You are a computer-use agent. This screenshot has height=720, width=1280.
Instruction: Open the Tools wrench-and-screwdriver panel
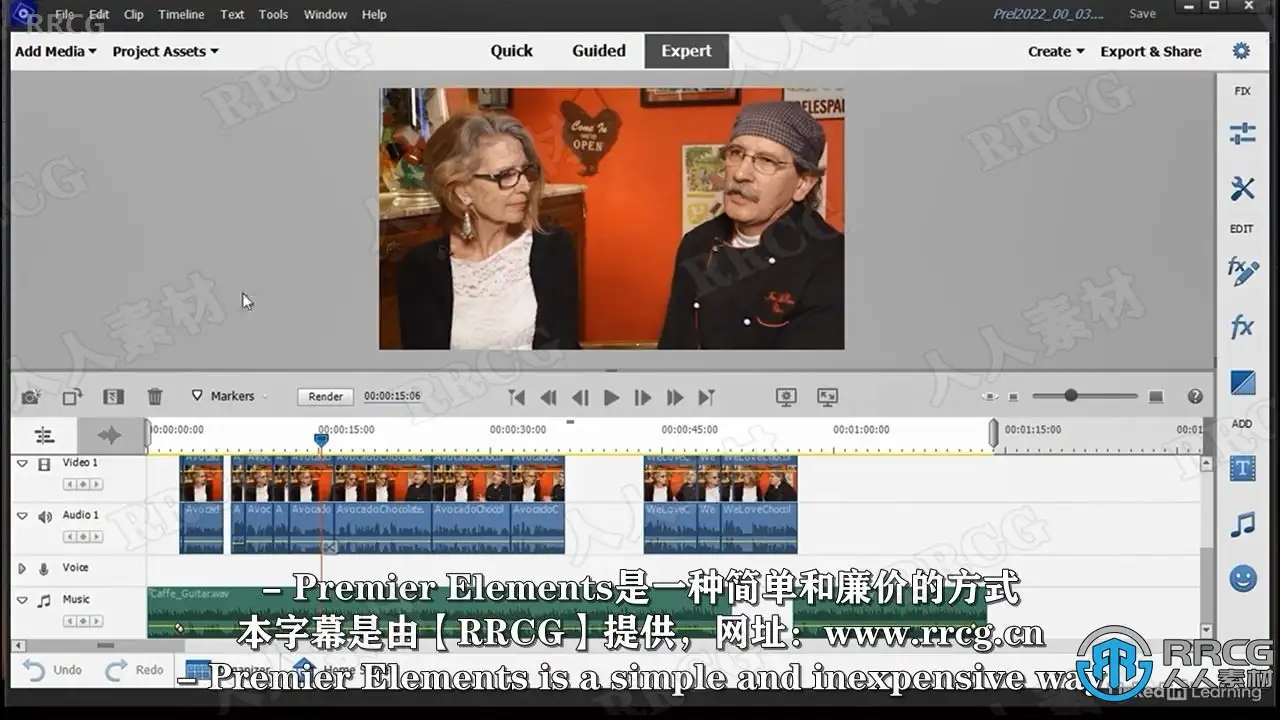[x=1242, y=188]
